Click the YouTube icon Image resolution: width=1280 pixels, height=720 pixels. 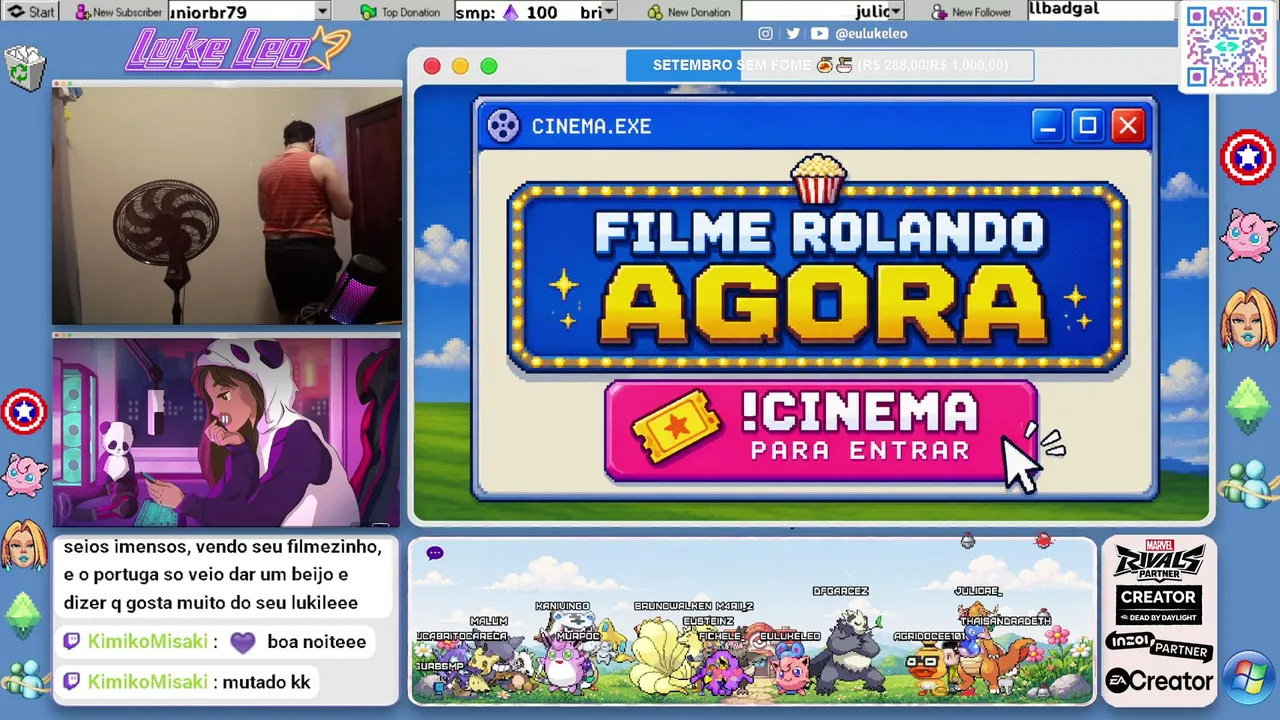(820, 33)
